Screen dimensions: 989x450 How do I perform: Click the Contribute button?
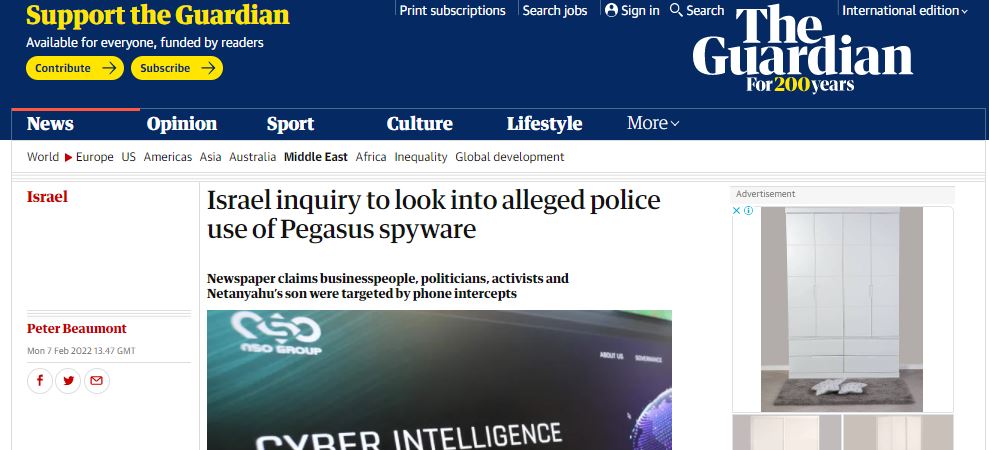tap(75, 68)
